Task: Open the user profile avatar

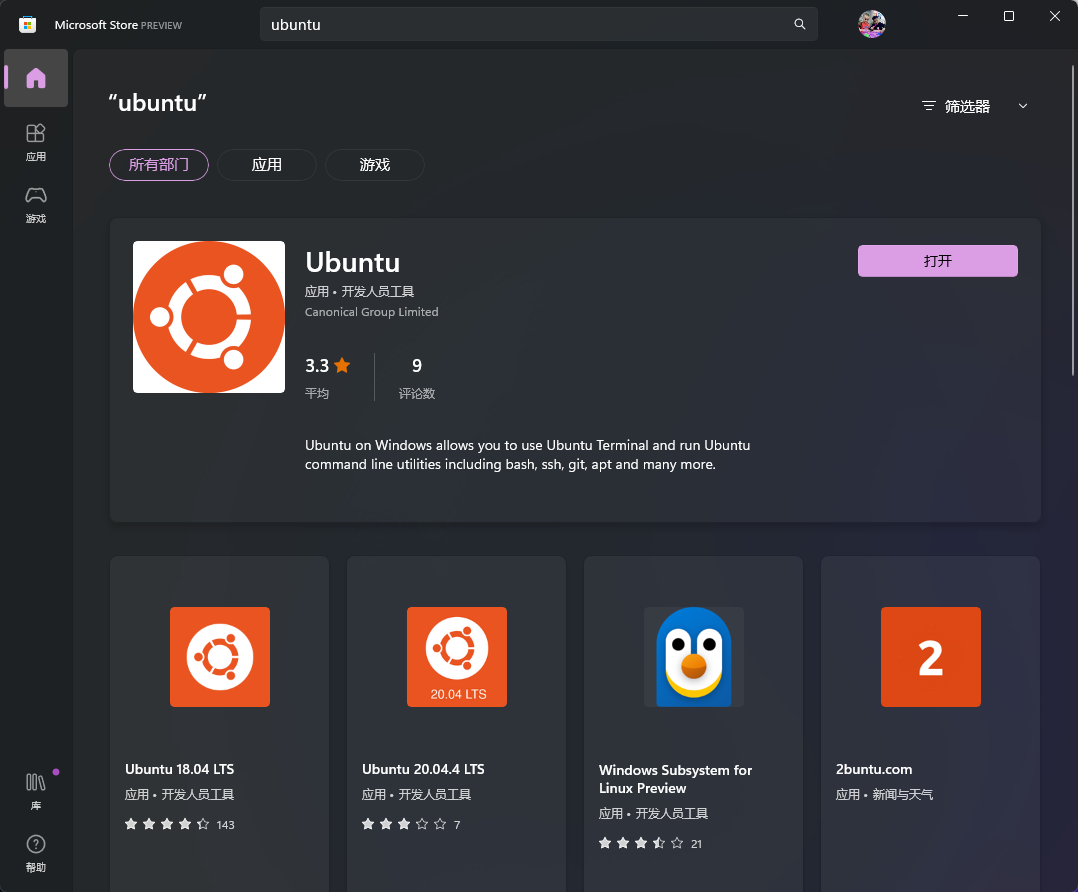Action: (872, 24)
